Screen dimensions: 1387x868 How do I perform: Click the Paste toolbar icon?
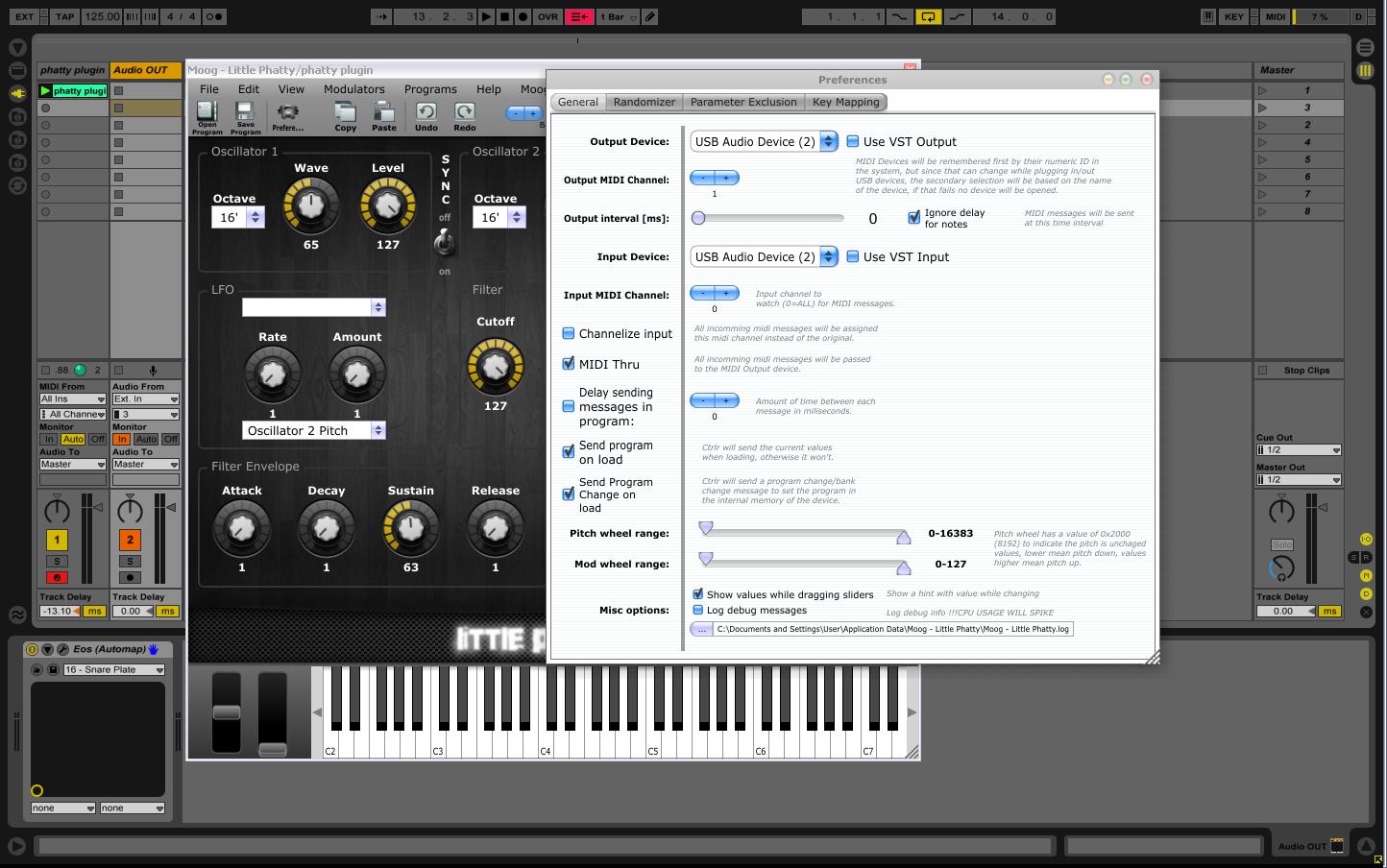coord(384,113)
